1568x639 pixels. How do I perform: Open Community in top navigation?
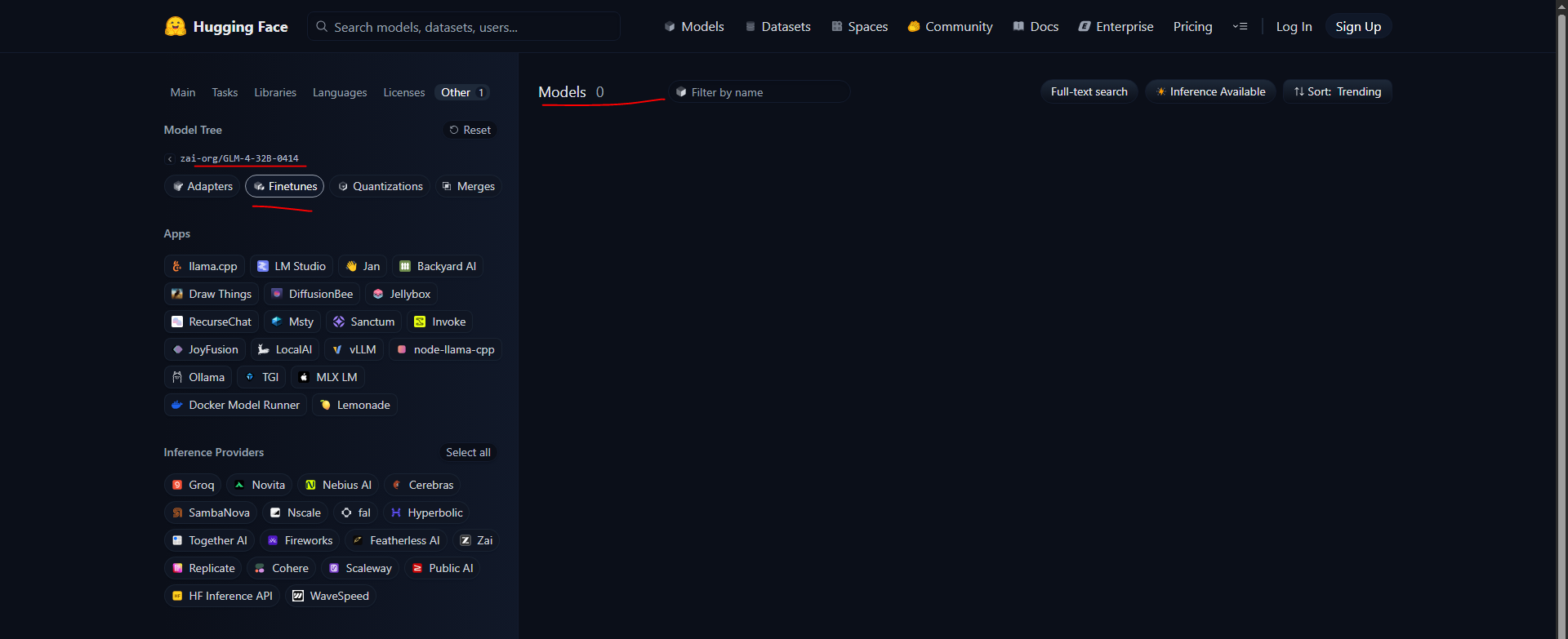click(x=951, y=27)
